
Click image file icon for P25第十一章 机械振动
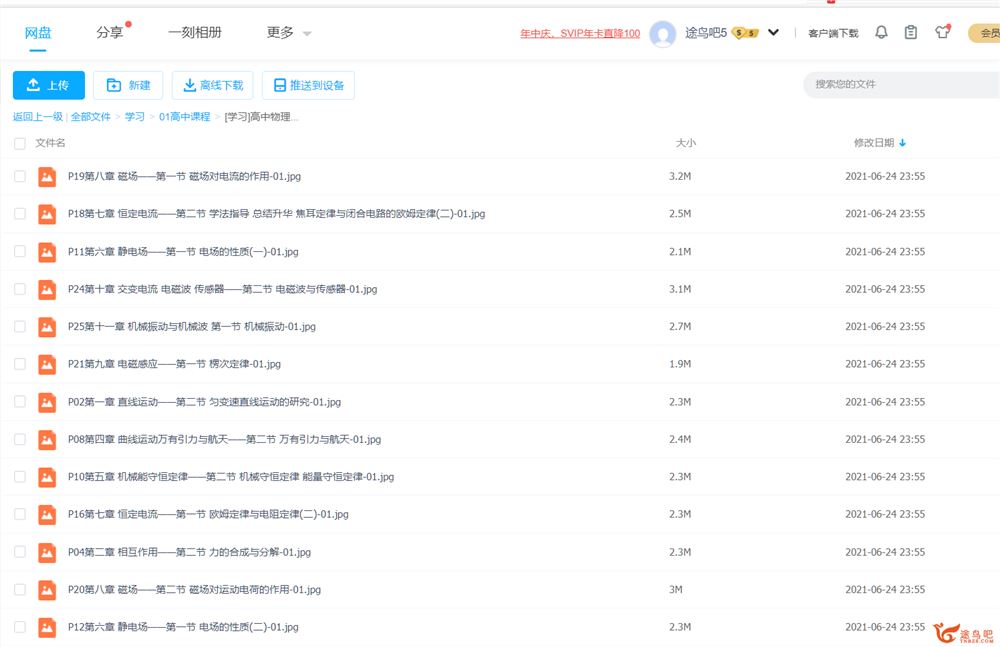(x=47, y=326)
